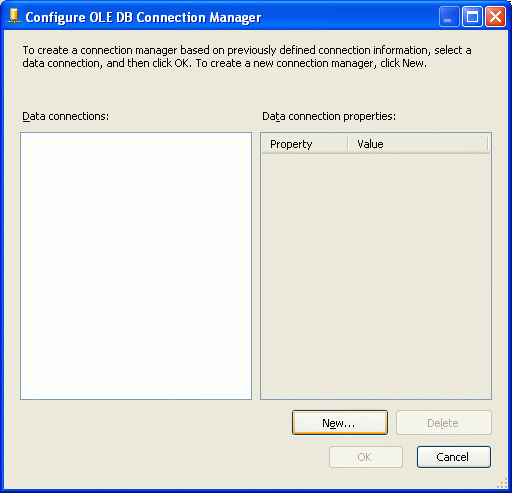Create a connection with the New... button

coord(340,423)
